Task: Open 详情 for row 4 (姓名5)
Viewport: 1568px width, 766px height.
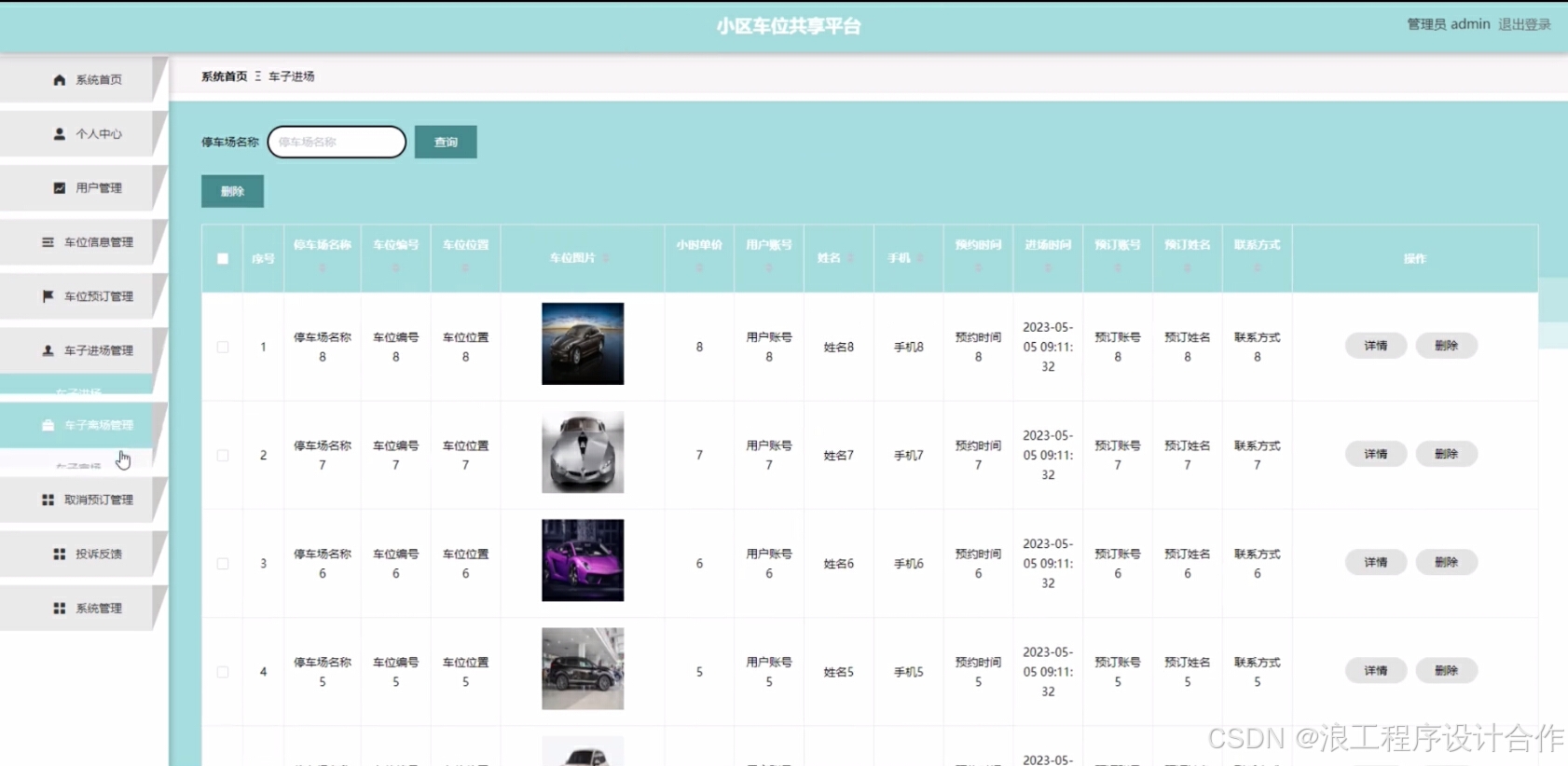Action: (x=1376, y=670)
